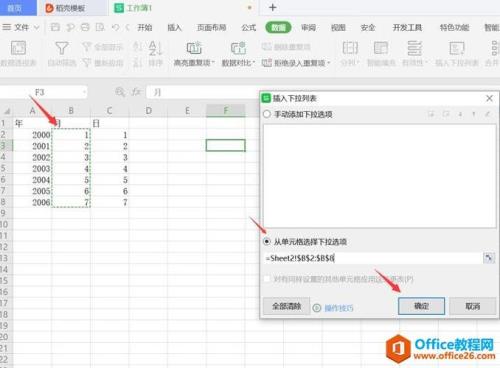Click the range selector icon in dialog
The width and height of the screenshot is (500, 368).
coord(489,258)
